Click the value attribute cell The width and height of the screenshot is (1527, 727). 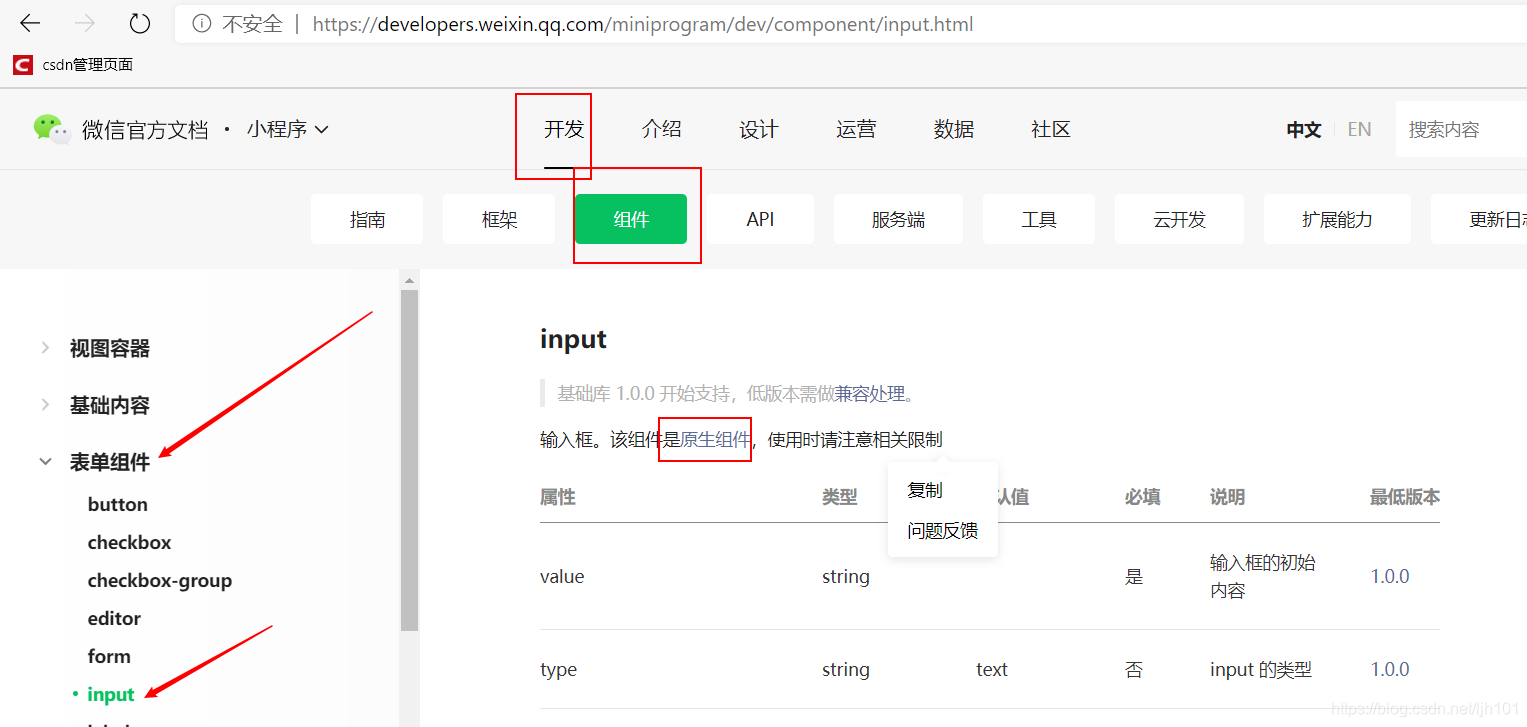[x=562, y=576]
